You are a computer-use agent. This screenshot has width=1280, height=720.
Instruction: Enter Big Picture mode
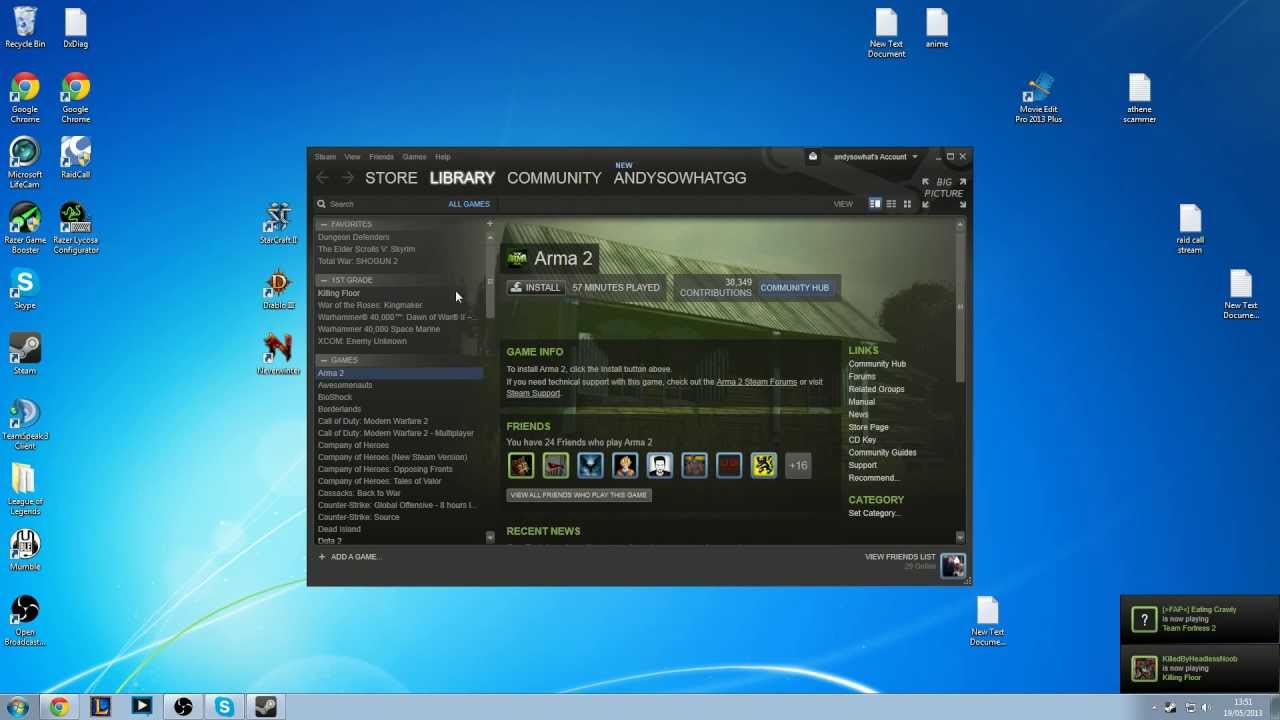click(944, 192)
